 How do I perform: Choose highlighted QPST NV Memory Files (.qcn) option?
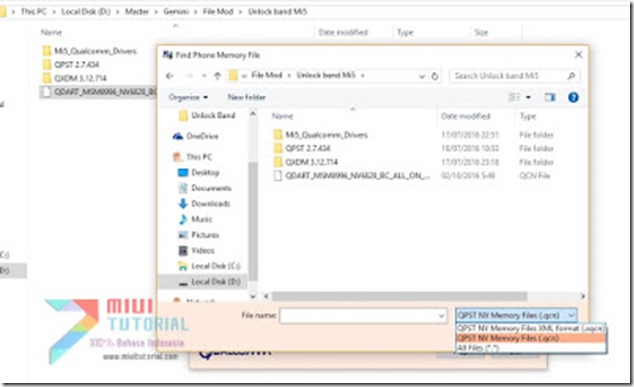point(531,338)
